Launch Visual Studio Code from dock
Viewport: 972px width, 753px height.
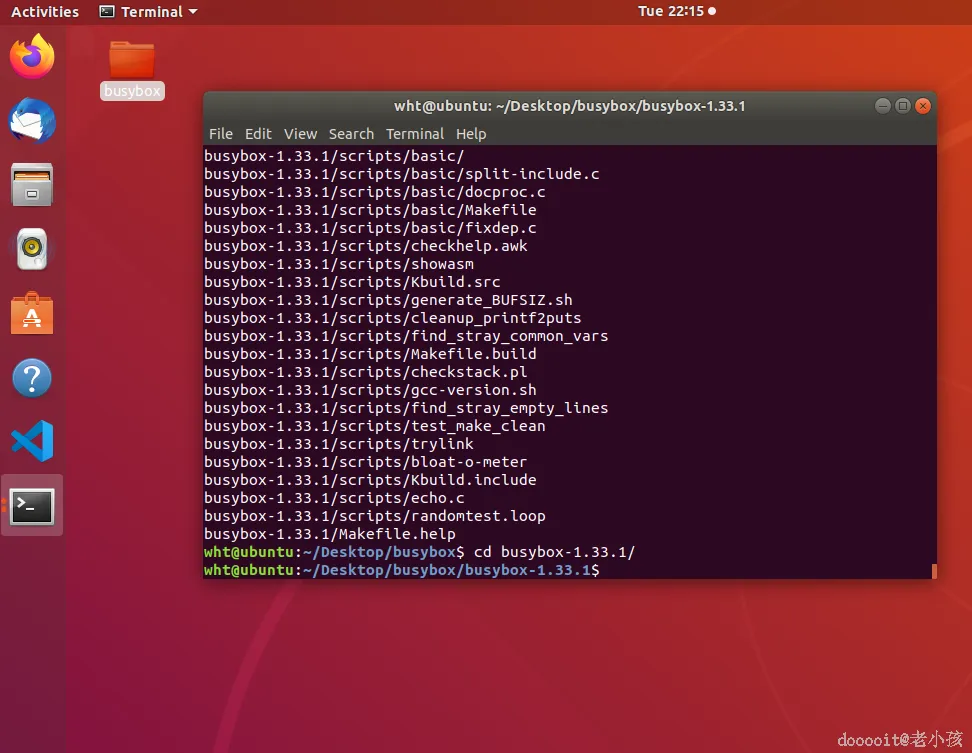tap(32, 441)
